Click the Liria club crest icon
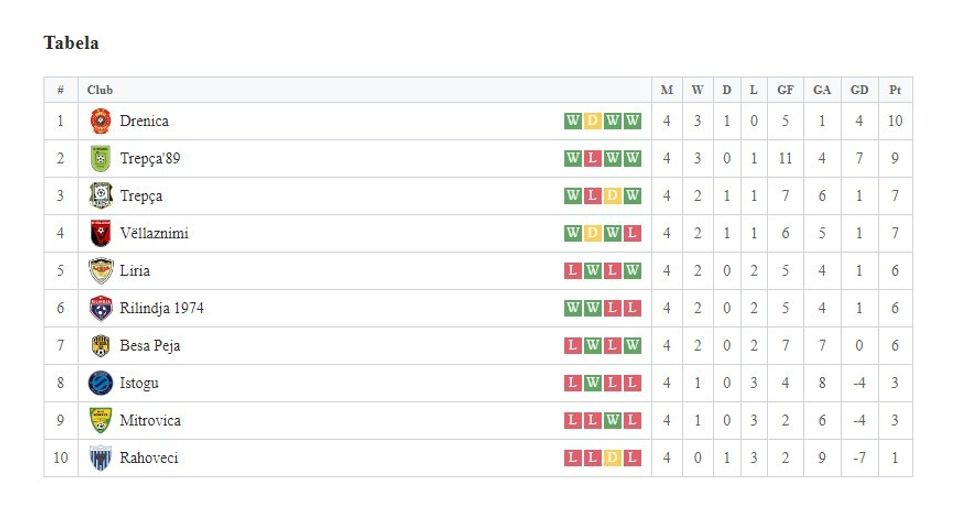Image resolution: width=980 pixels, height=505 pixels. point(99,271)
